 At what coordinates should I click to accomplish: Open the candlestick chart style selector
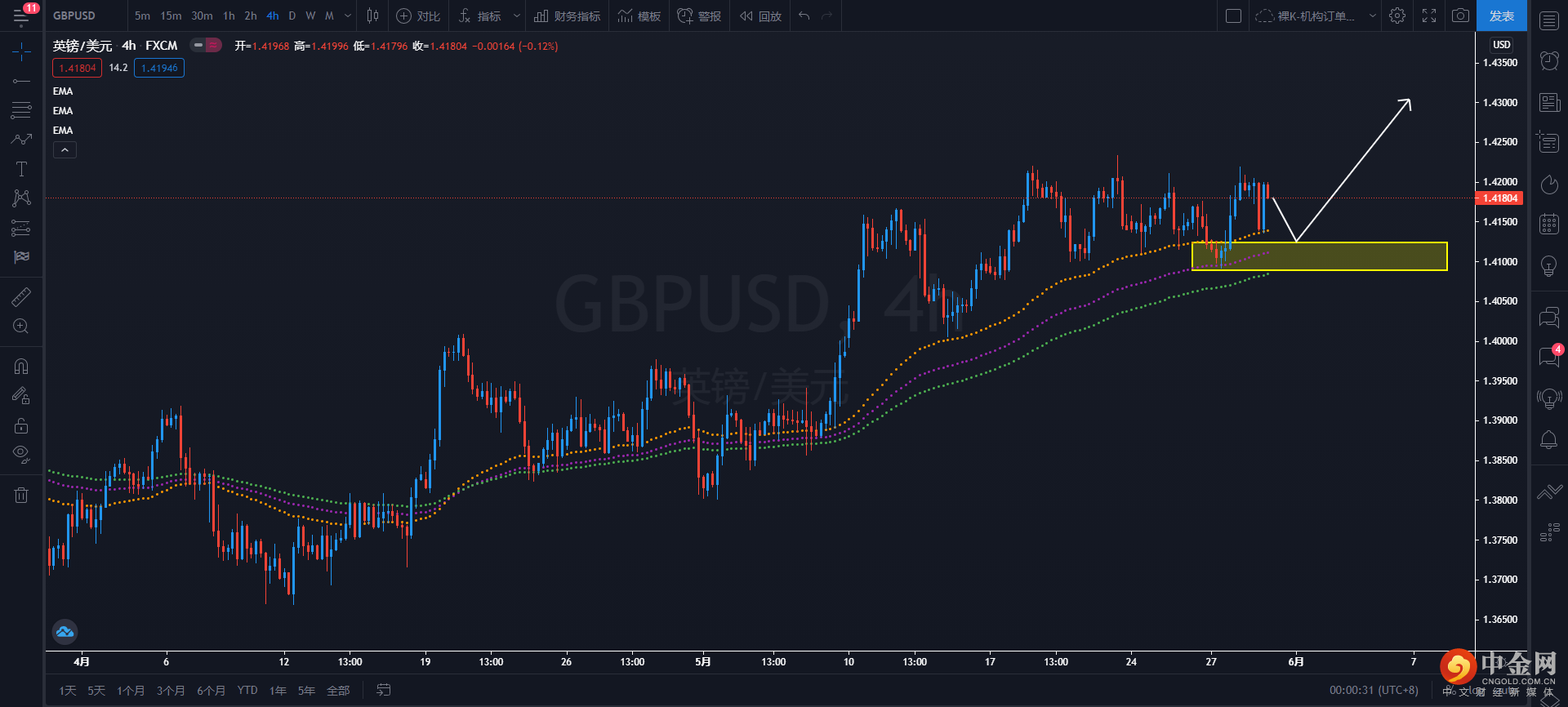(372, 16)
